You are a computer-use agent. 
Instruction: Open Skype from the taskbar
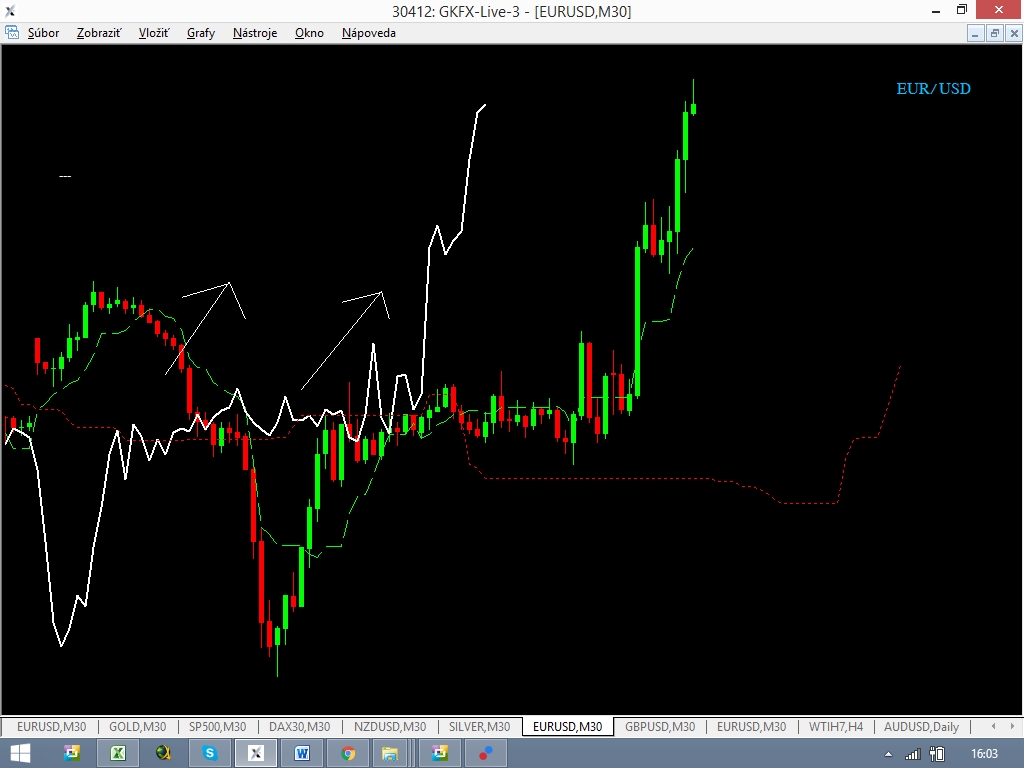(210, 753)
